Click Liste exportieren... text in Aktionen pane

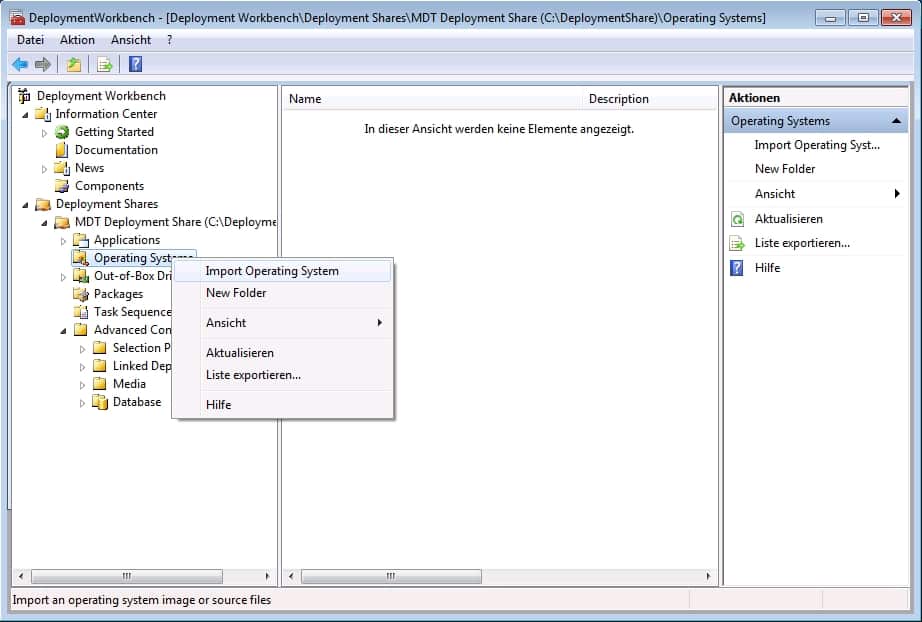tap(802, 243)
